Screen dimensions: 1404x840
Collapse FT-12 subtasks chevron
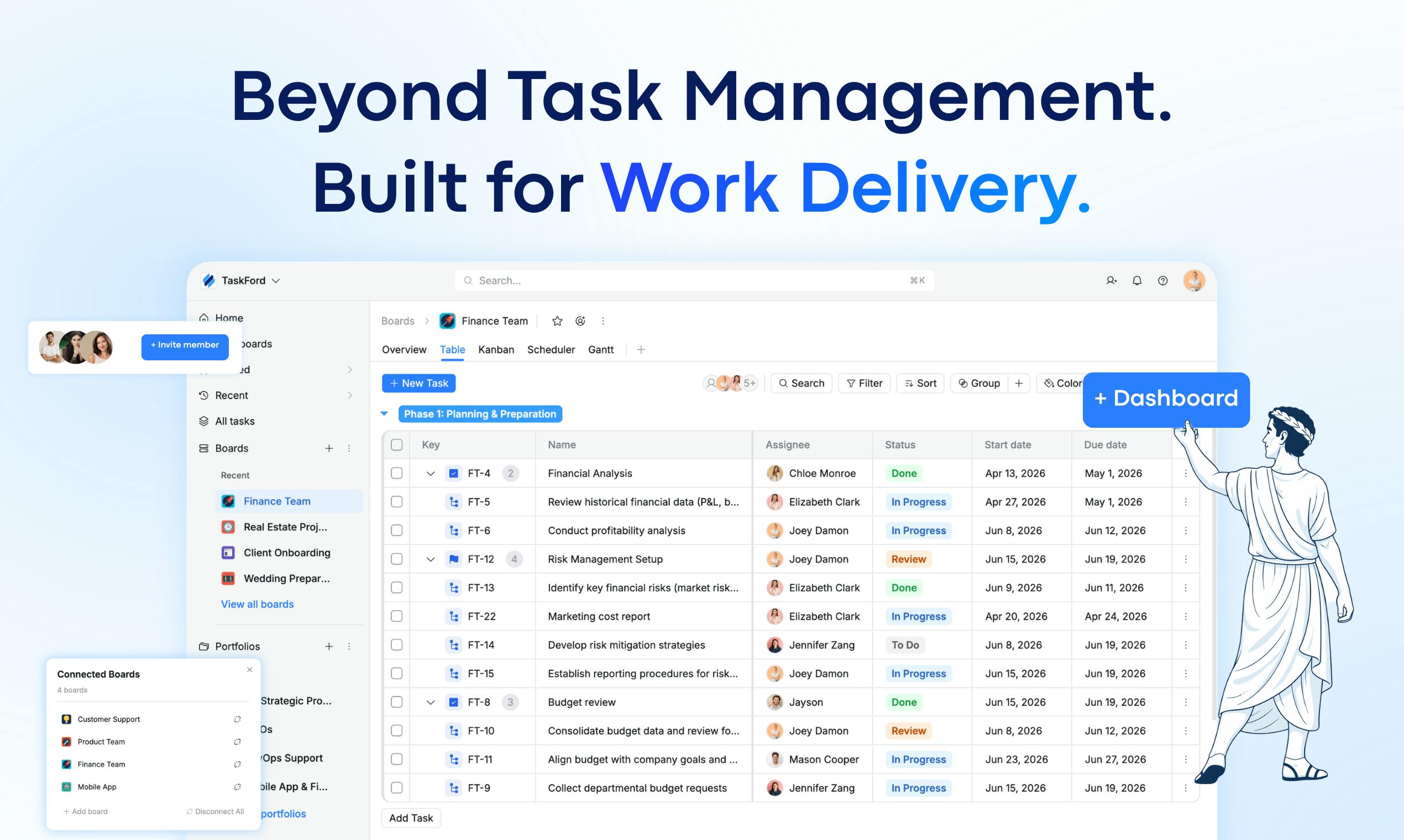431,559
